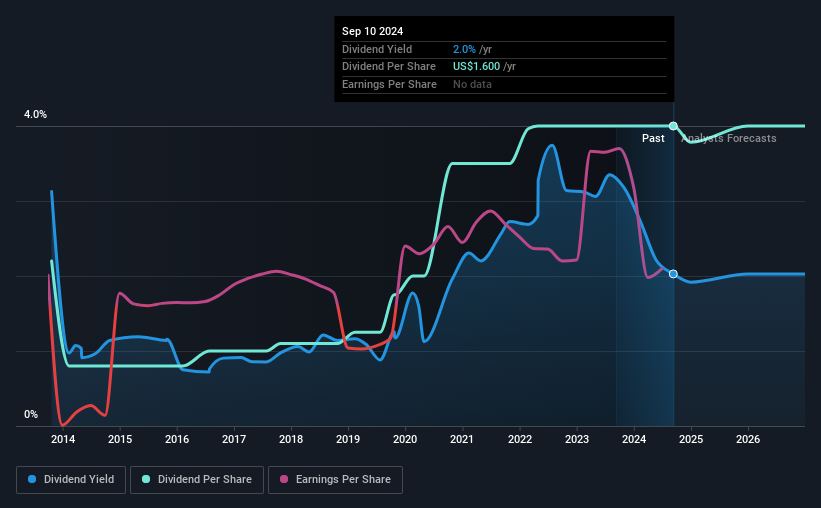Click the 2022 x-axis label
The width and height of the screenshot is (821, 508).
[x=520, y=439]
